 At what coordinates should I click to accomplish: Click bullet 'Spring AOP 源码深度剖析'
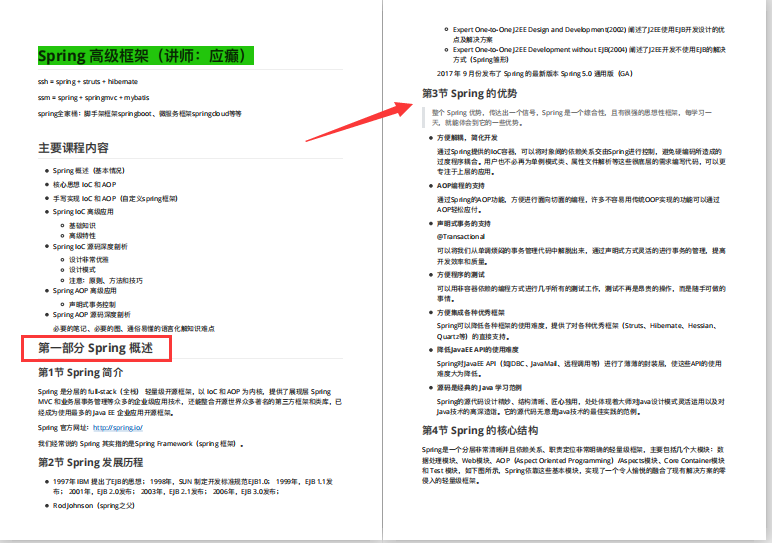[x=92, y=315]
